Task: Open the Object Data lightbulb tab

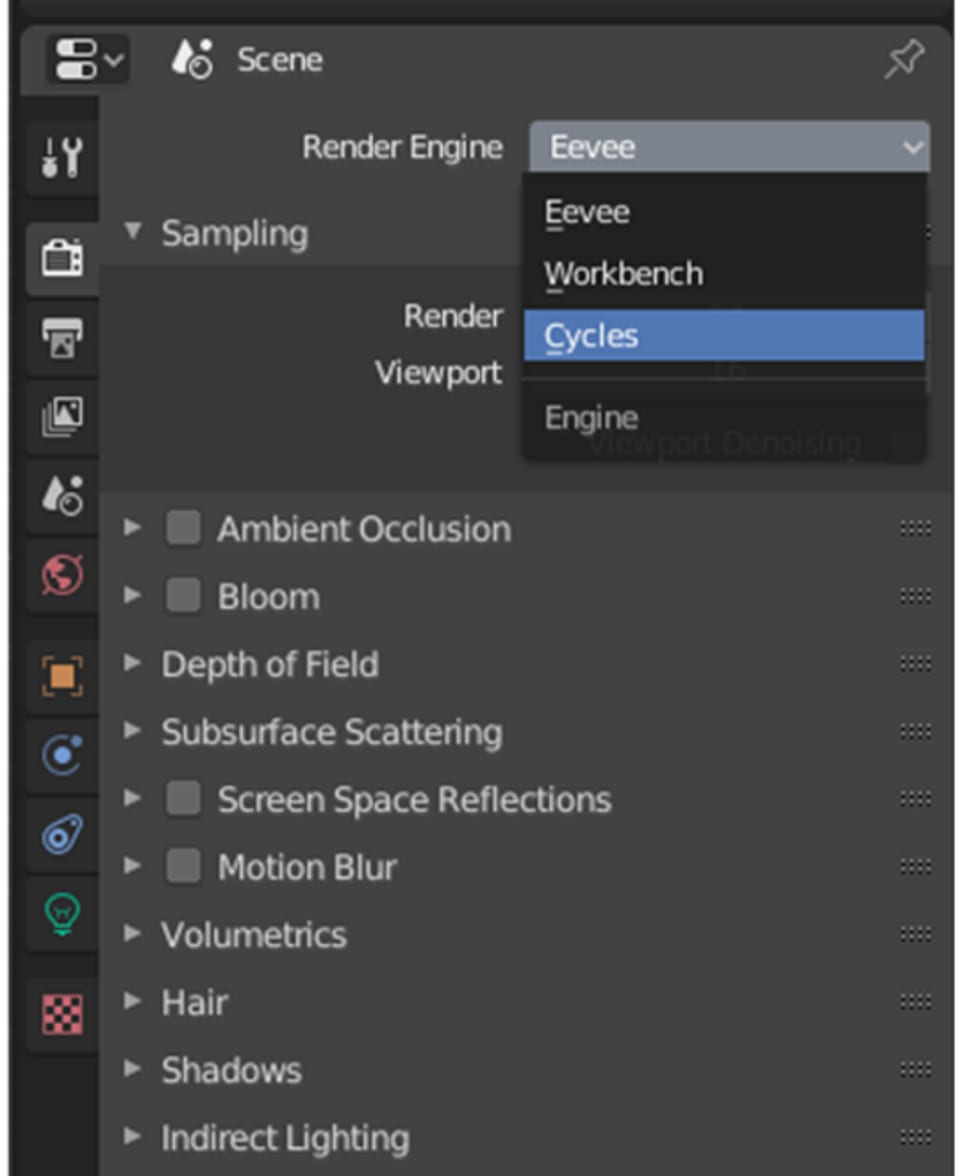Action: click(62, 914)
